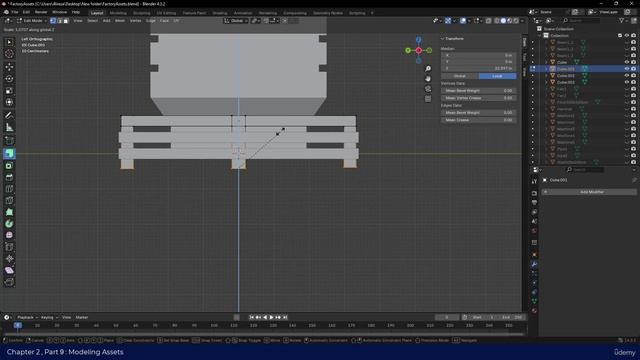Select the Scale tool
The width and height of the screenshot is (640, 360).
(9, 91)
